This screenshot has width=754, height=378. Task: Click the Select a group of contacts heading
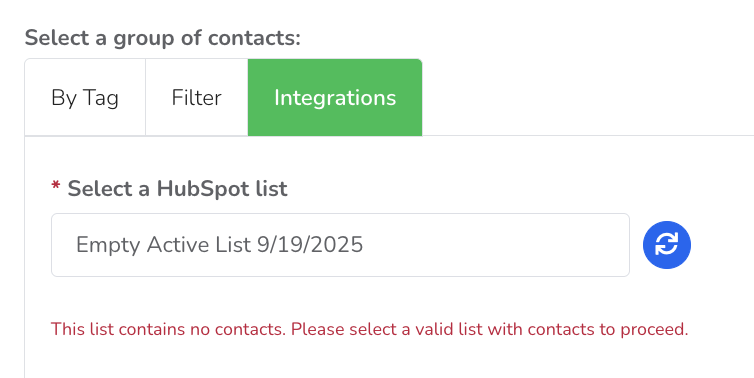[163, 38]
